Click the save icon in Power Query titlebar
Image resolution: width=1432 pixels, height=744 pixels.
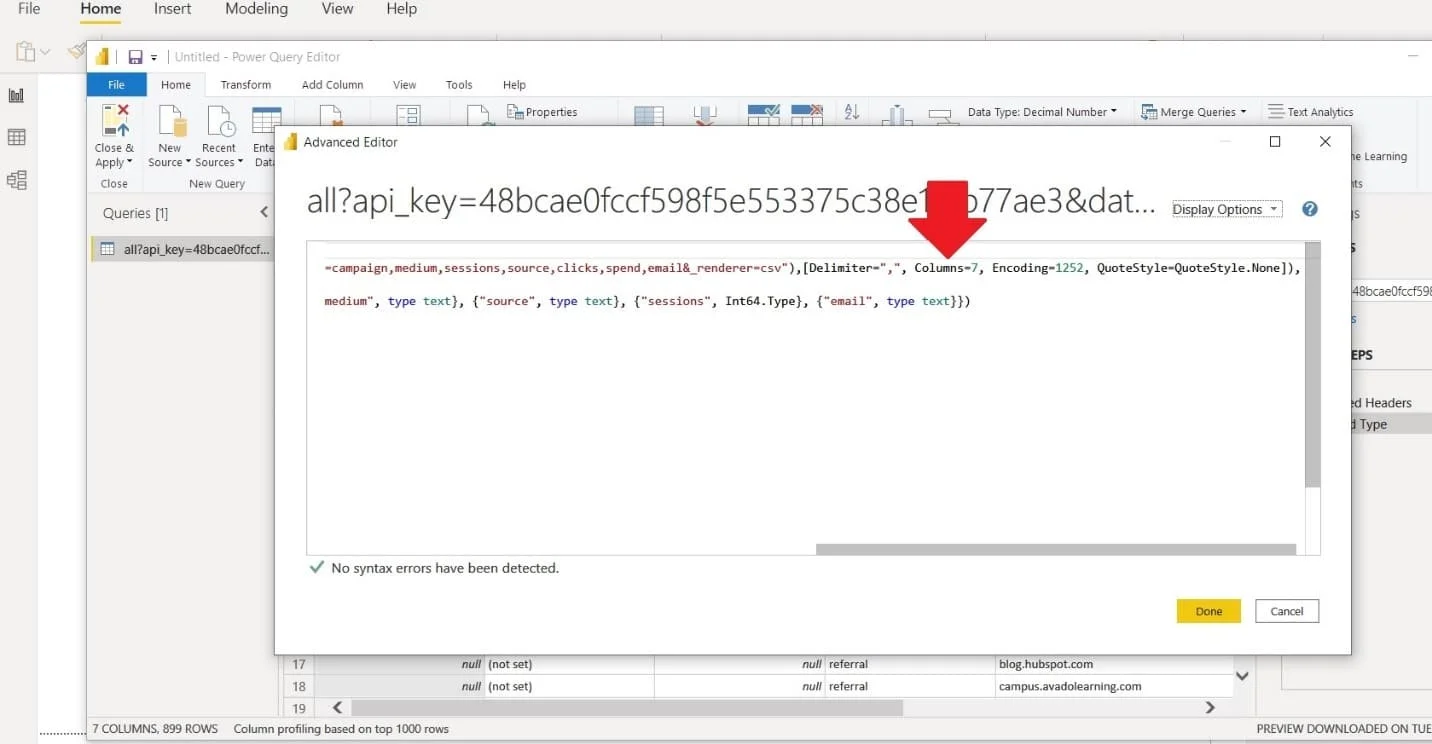(x=135, y=57)
